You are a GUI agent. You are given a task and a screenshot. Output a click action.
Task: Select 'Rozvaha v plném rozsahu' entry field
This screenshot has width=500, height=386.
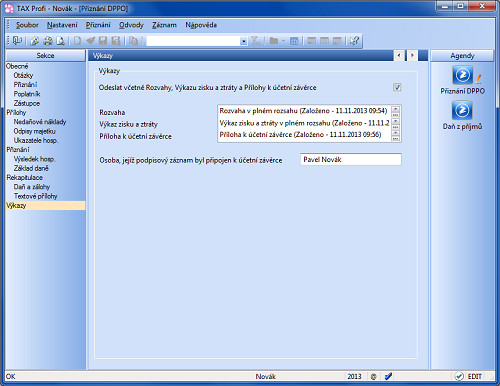pyautogui.click(x=304, y=111)
